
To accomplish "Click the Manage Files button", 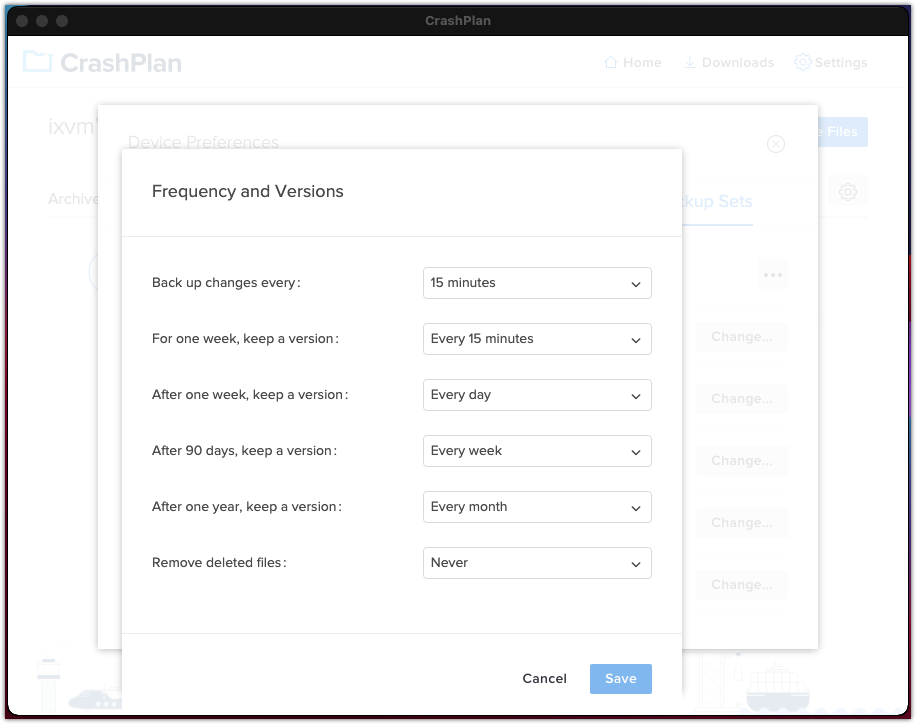I will 836,132.
